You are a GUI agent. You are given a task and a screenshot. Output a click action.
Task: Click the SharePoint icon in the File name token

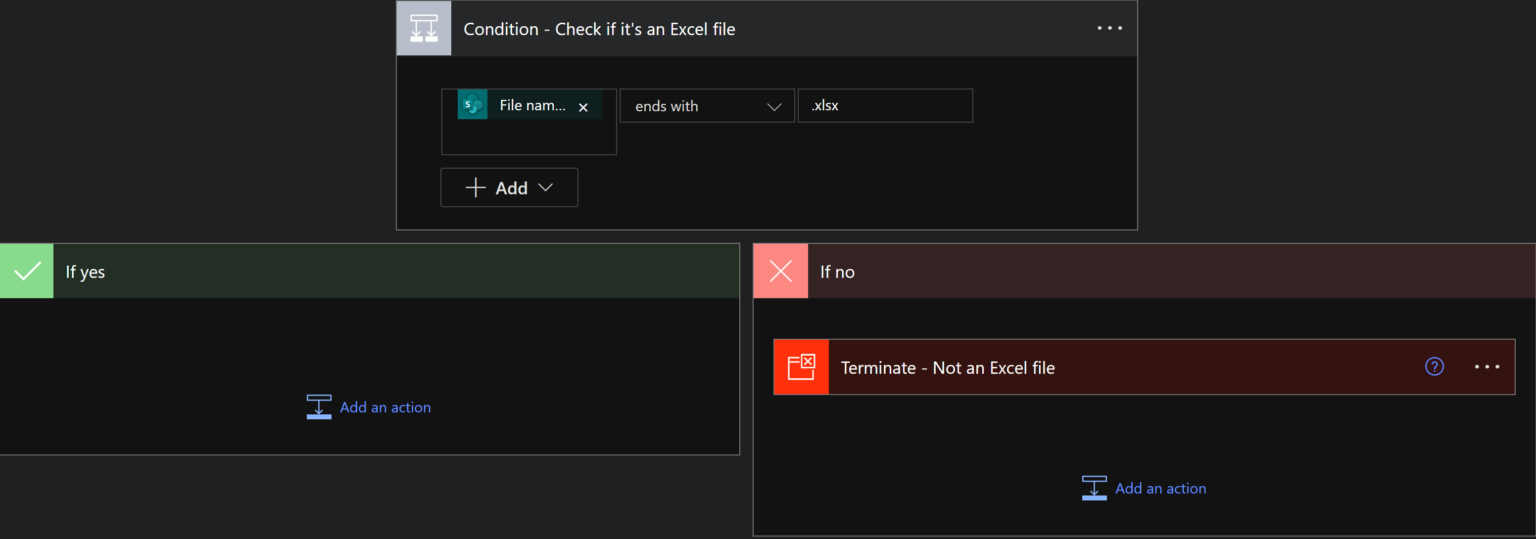click(x=472, y=105)
